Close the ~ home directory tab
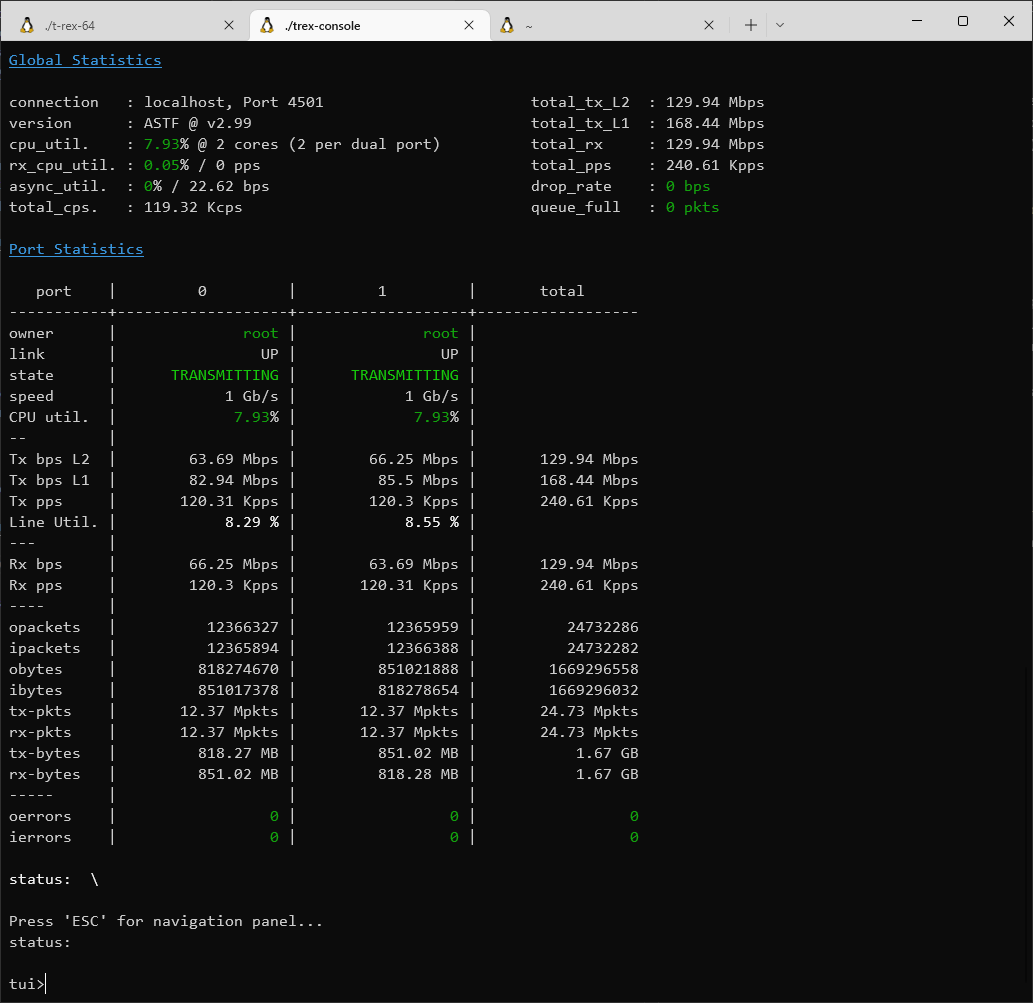Viewport: 1033px width, 1003px height. [709, 26]
